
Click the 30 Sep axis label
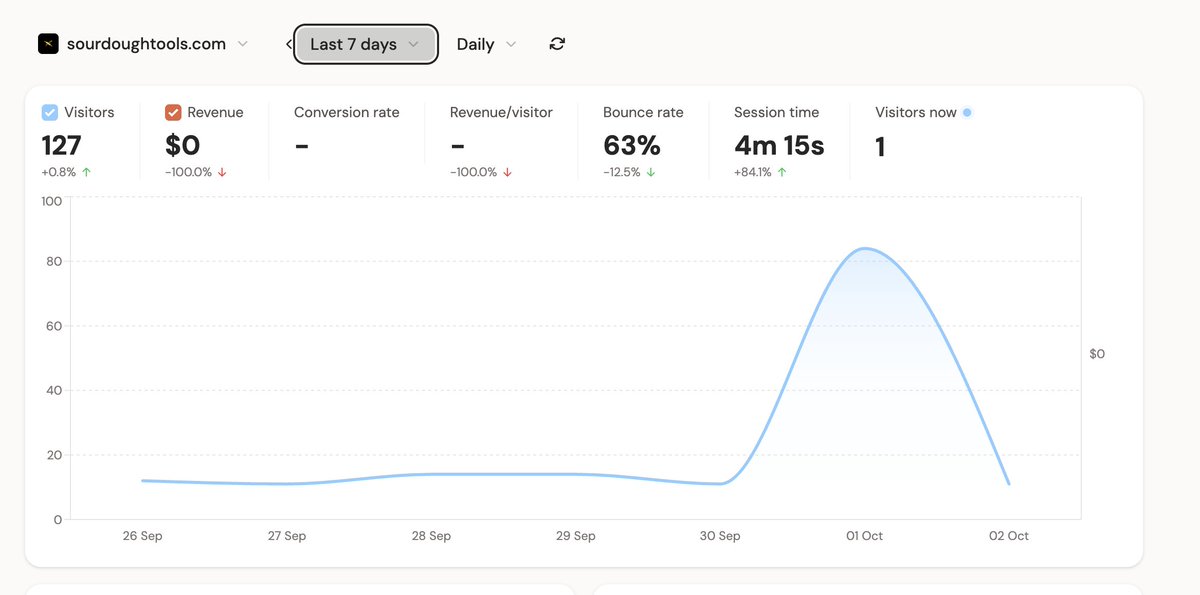pos(720,536)
